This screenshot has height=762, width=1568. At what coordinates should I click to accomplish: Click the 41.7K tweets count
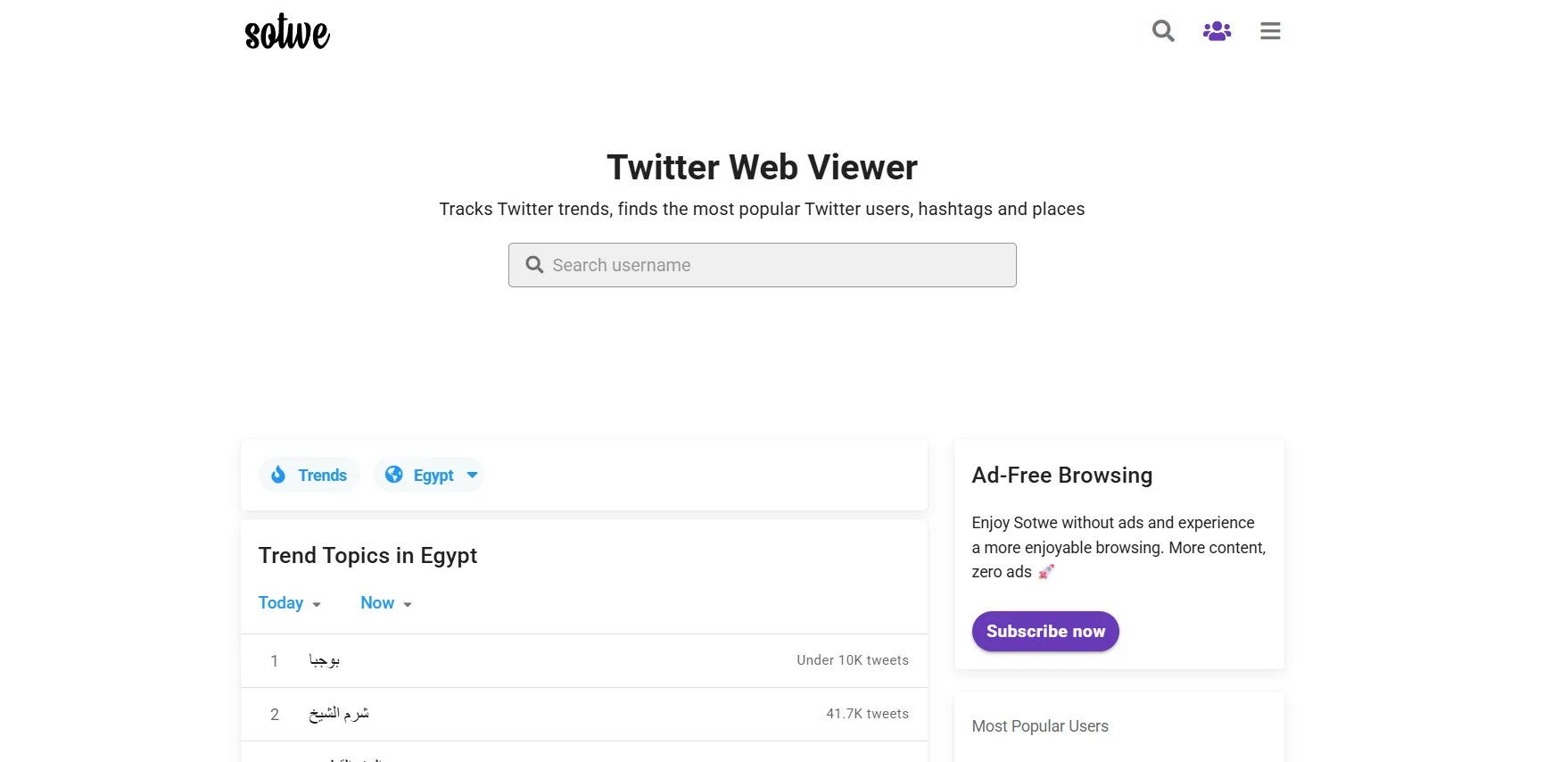[x=867, y=714]
